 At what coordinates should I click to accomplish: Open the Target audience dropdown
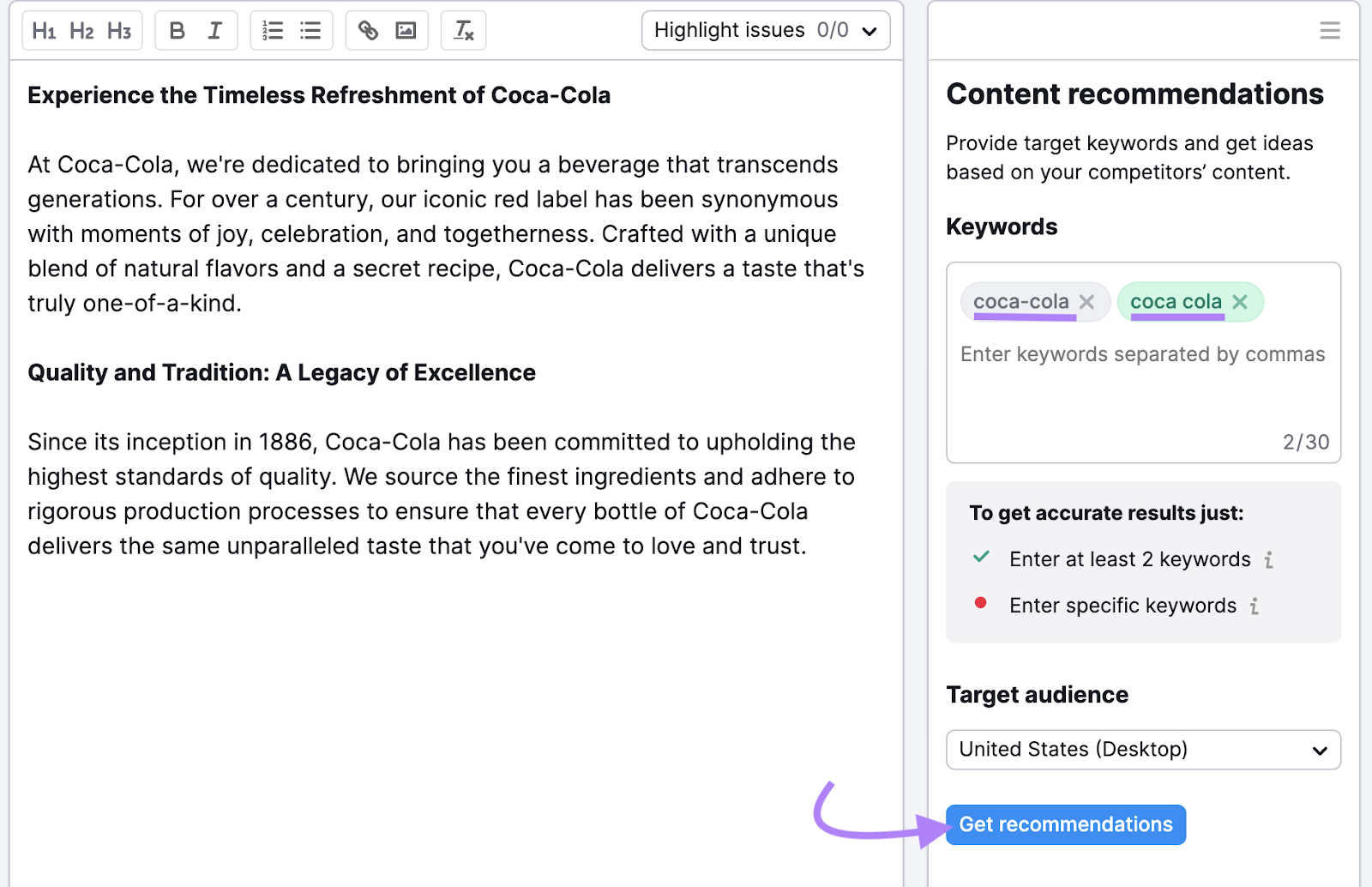[1143, 750]
